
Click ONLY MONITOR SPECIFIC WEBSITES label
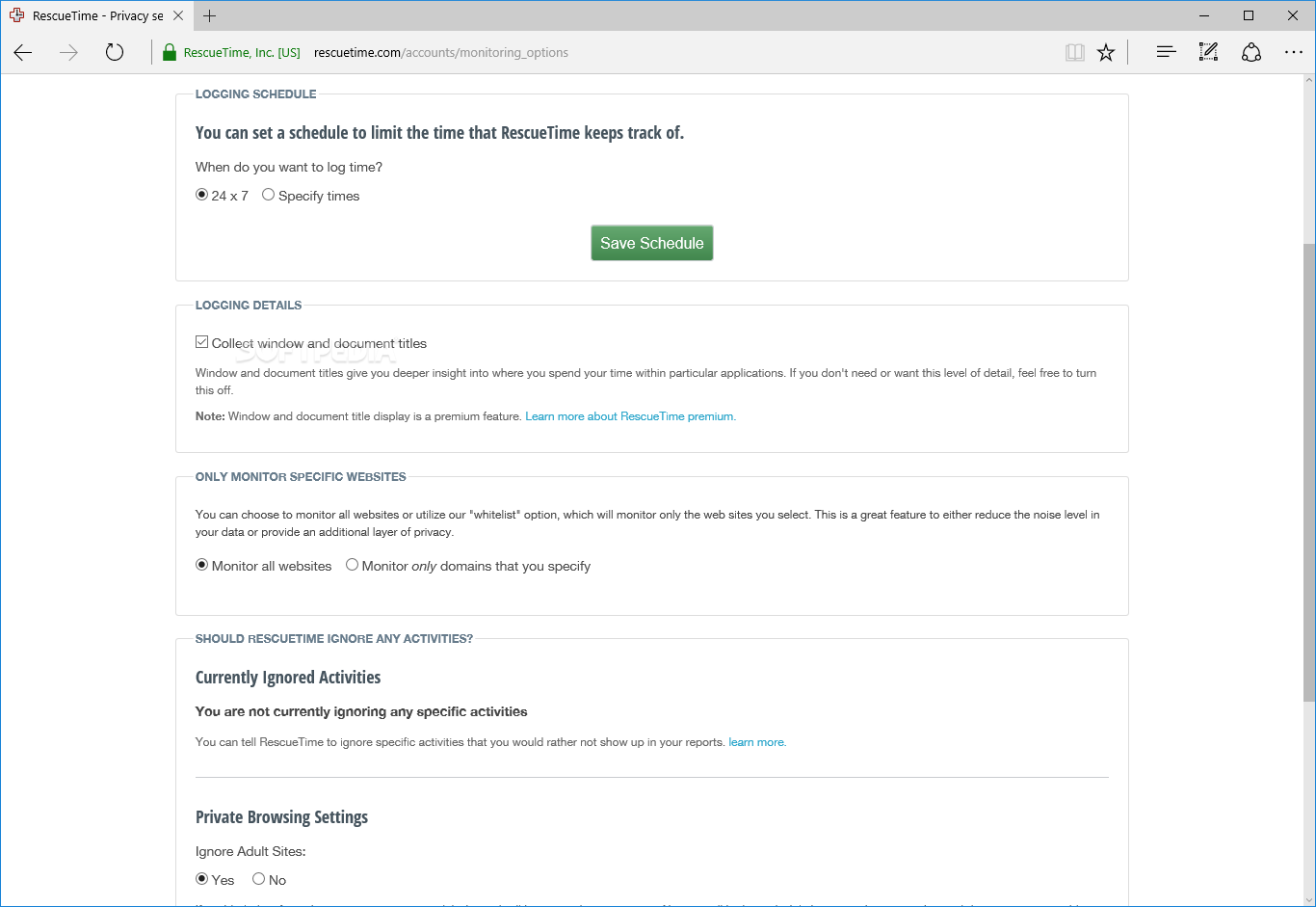pyautogui.click(x=301, y=477)
